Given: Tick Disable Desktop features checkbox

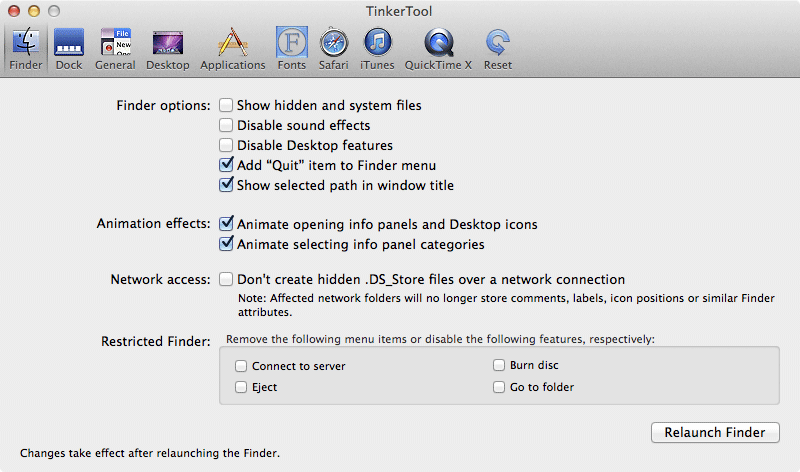Looking at the screenshot, I should (x=226, y=145).
